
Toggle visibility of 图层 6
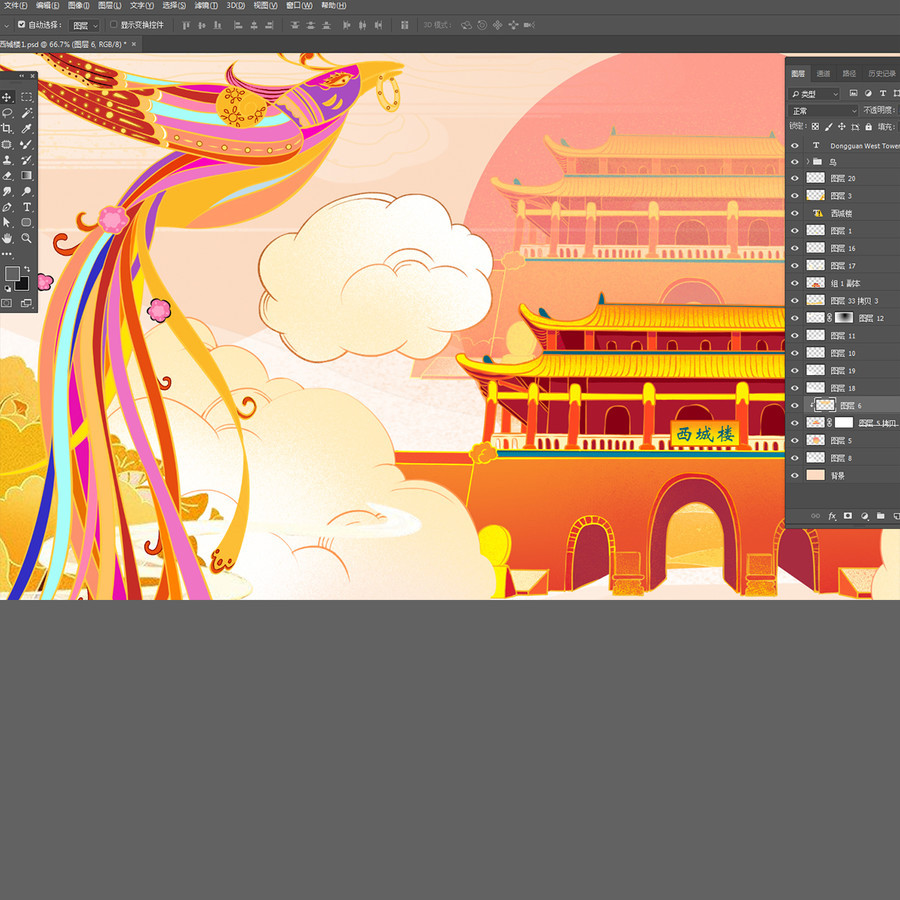[x=795, y=405]
